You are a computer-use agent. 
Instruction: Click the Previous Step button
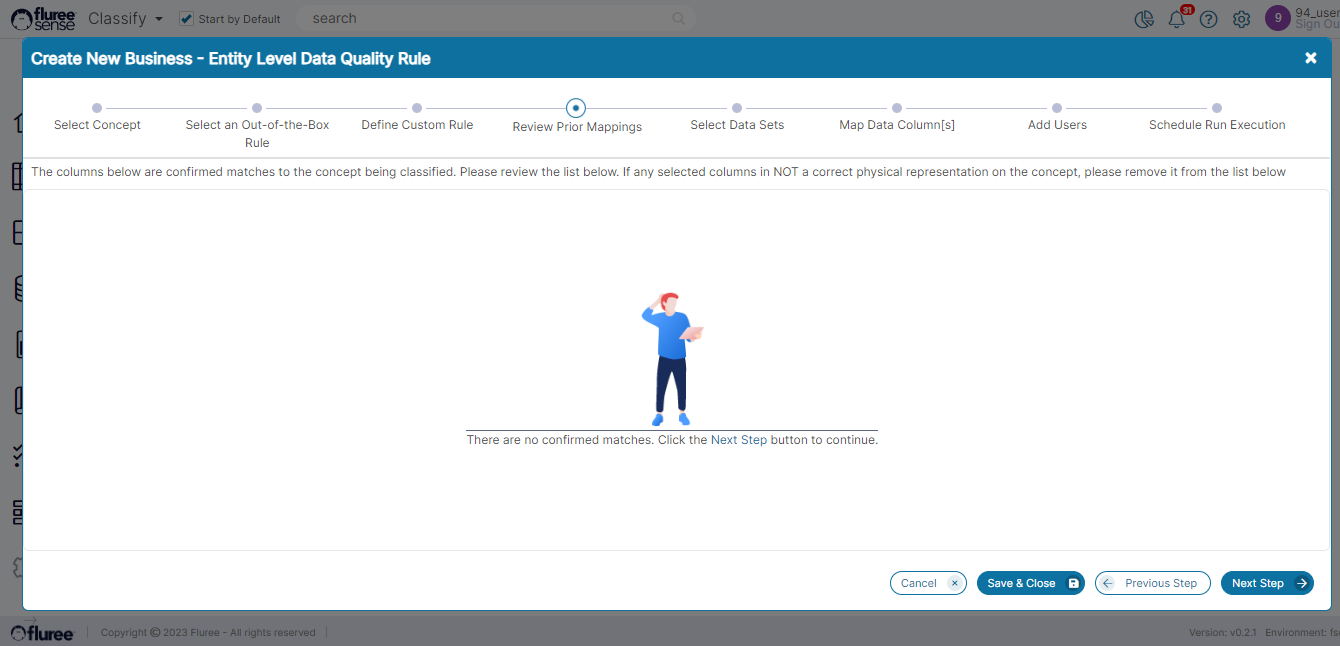click(1152, 583)
